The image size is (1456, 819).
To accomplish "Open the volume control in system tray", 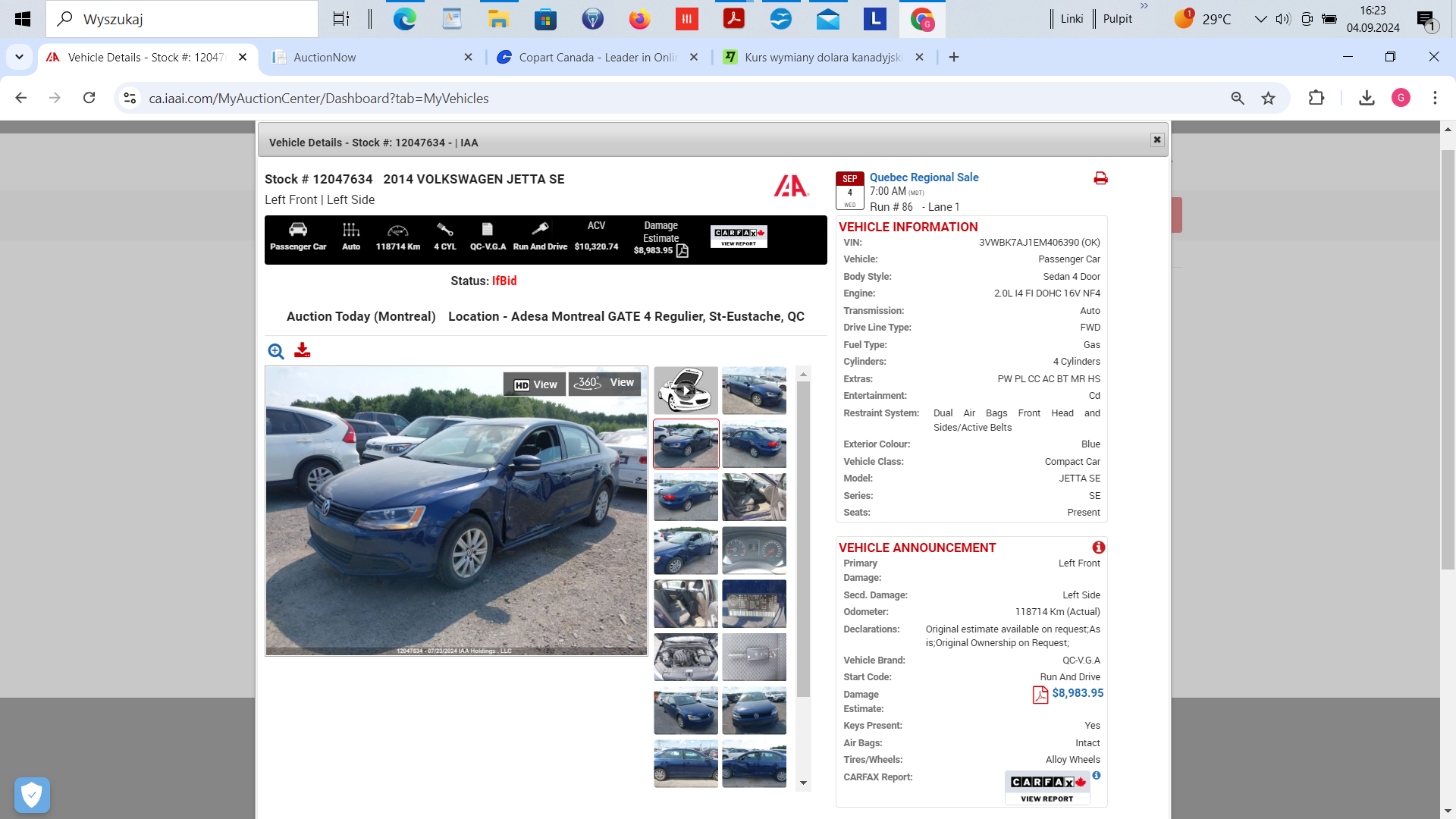I will (x=1283, y=19).
